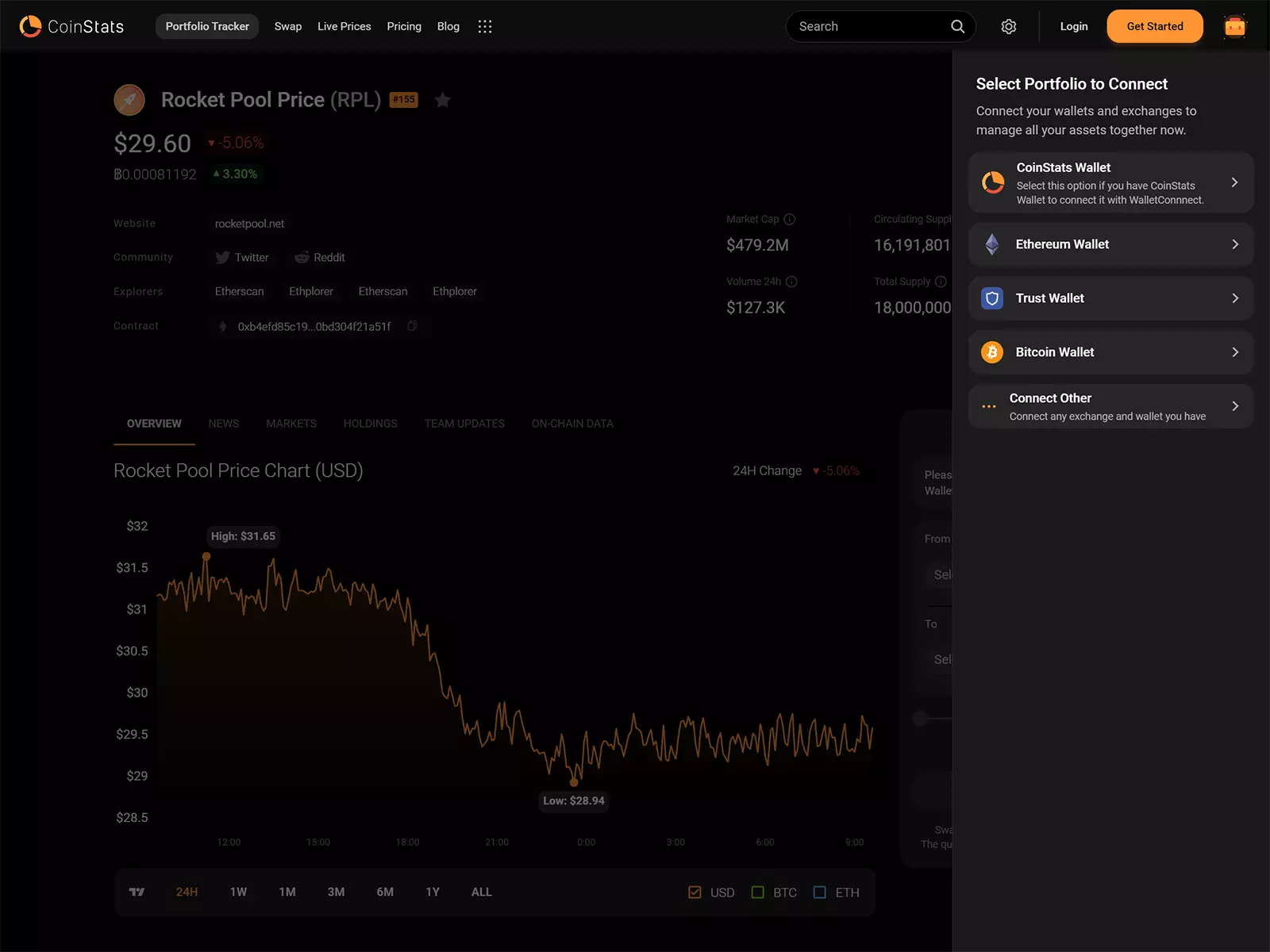Copy the contract address icon

pyautogui.click(x=412, y=326)
